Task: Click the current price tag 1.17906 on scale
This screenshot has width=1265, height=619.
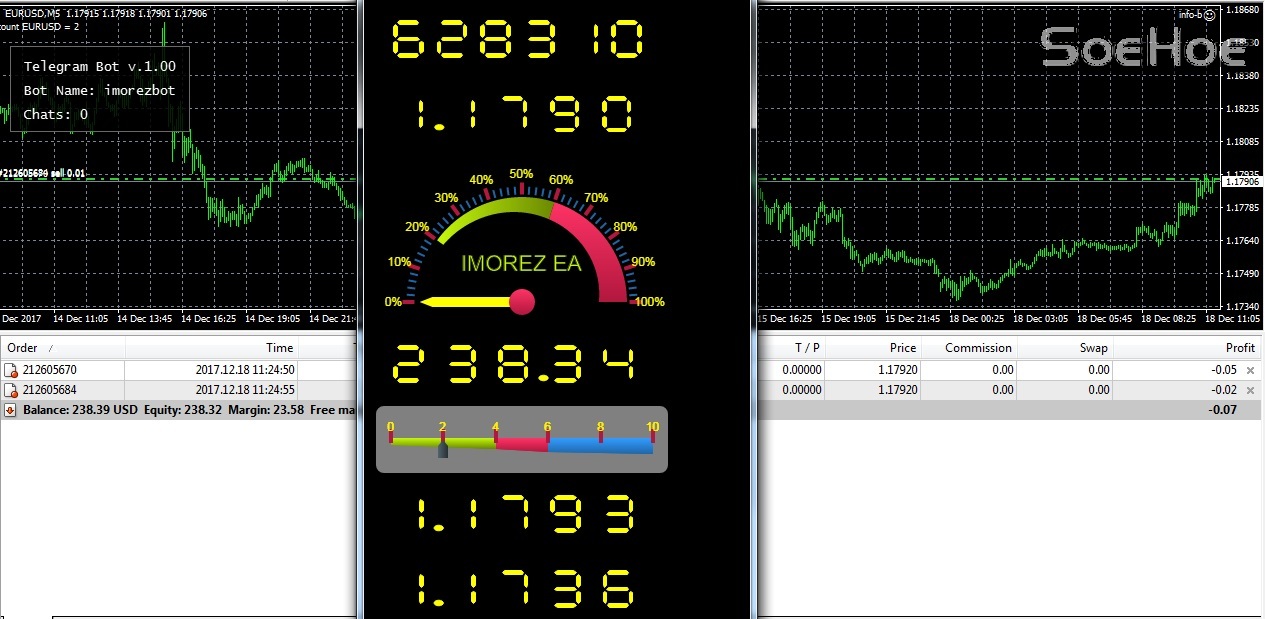Action: click(x=1244, y=182)
